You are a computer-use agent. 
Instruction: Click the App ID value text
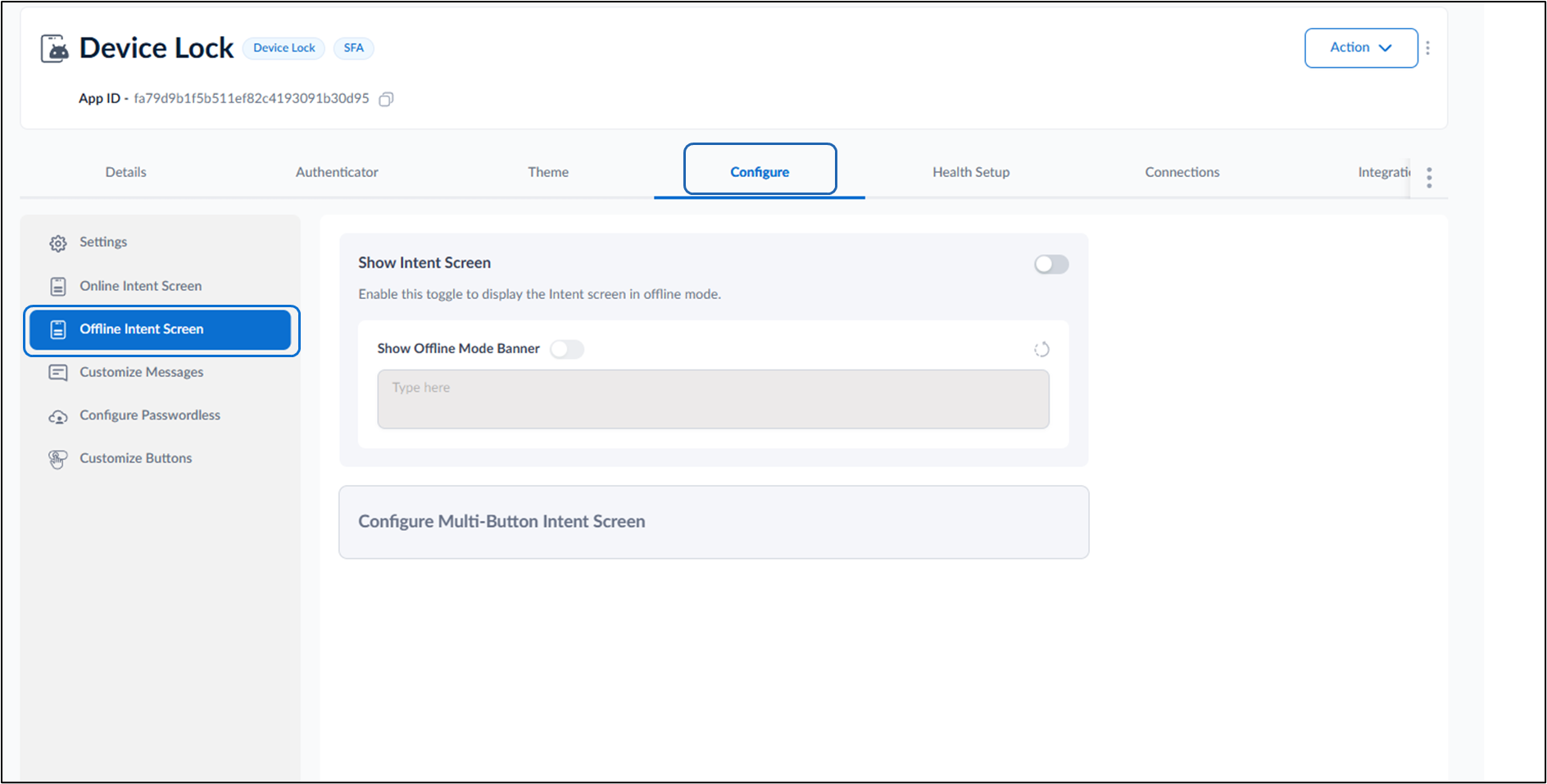tap(252, 98)
